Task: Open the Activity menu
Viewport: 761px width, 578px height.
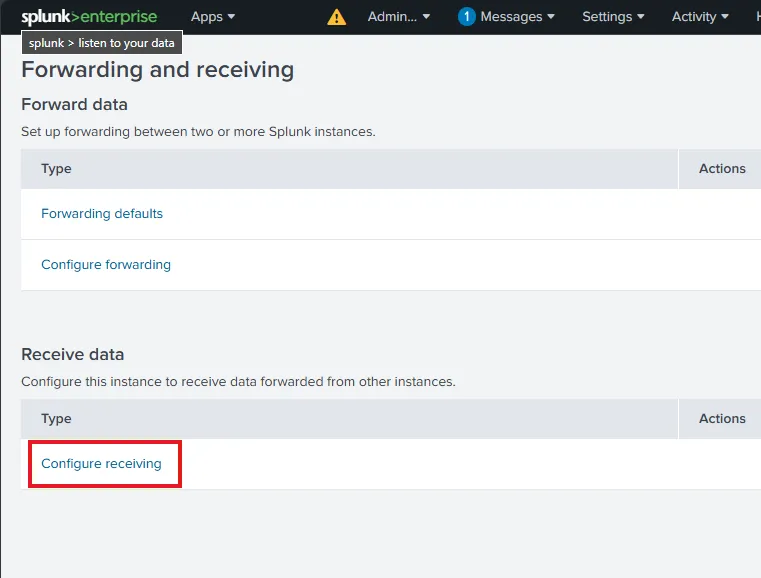Action: (x=700, y=17)
